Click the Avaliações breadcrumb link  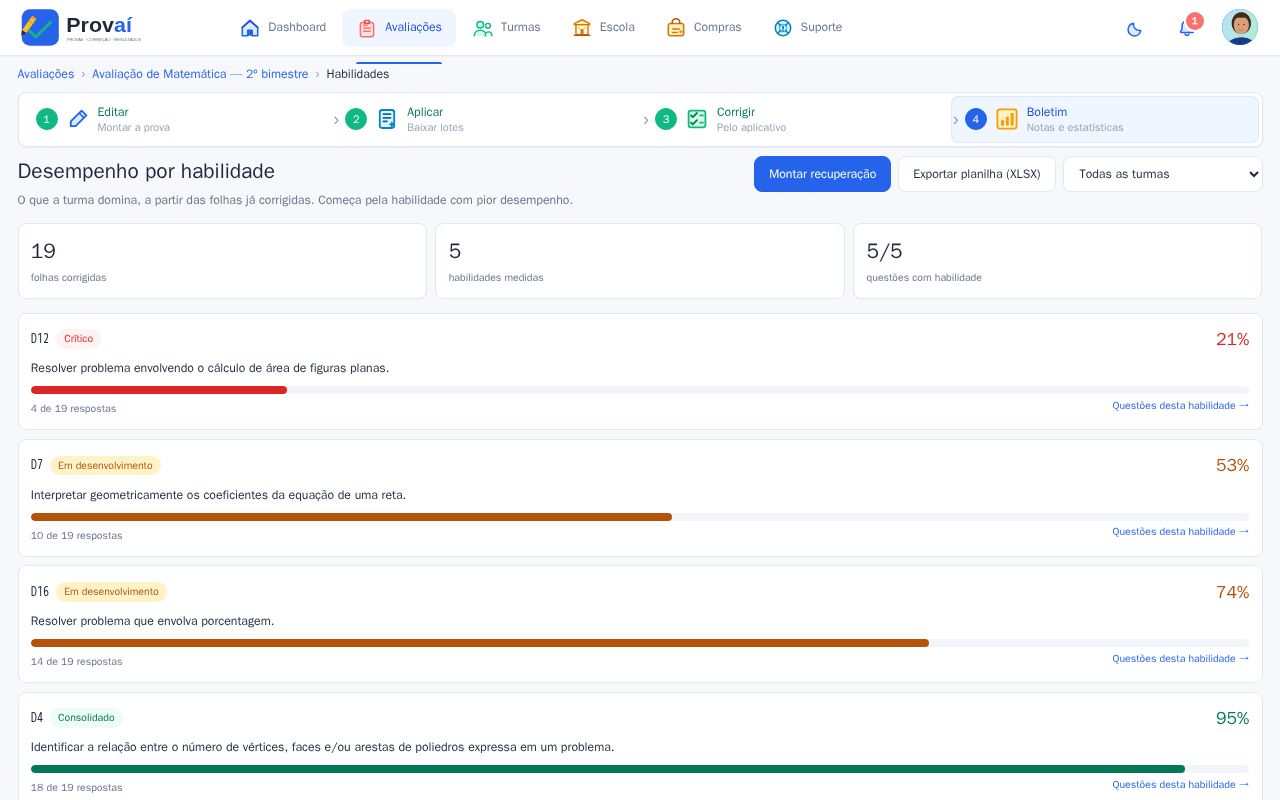[45, 74]
